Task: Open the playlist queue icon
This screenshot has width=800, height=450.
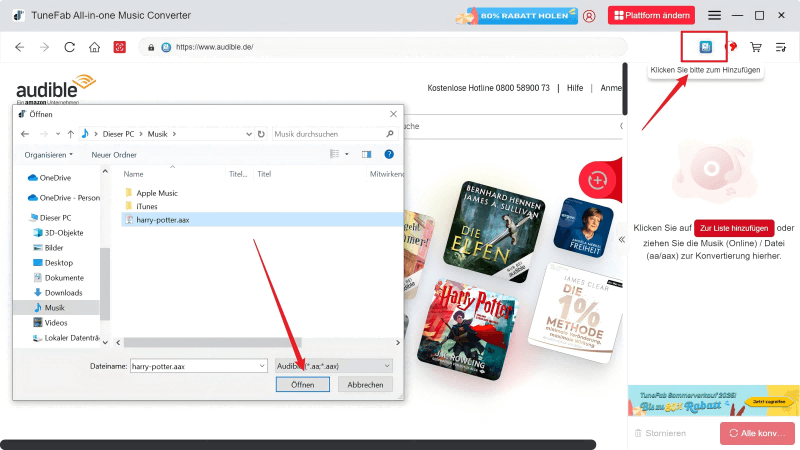Action: coord(781,47)
